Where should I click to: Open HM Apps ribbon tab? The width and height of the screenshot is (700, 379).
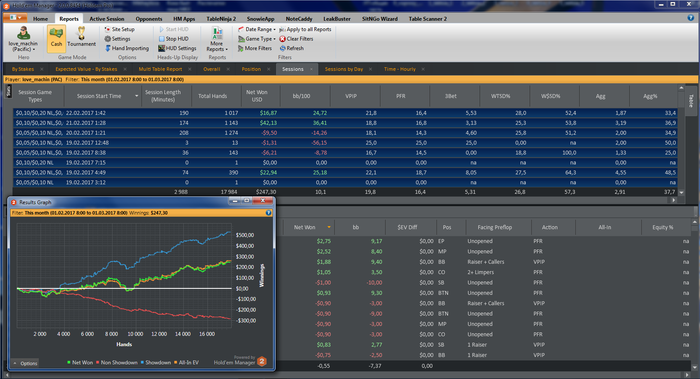coord(184,19)
